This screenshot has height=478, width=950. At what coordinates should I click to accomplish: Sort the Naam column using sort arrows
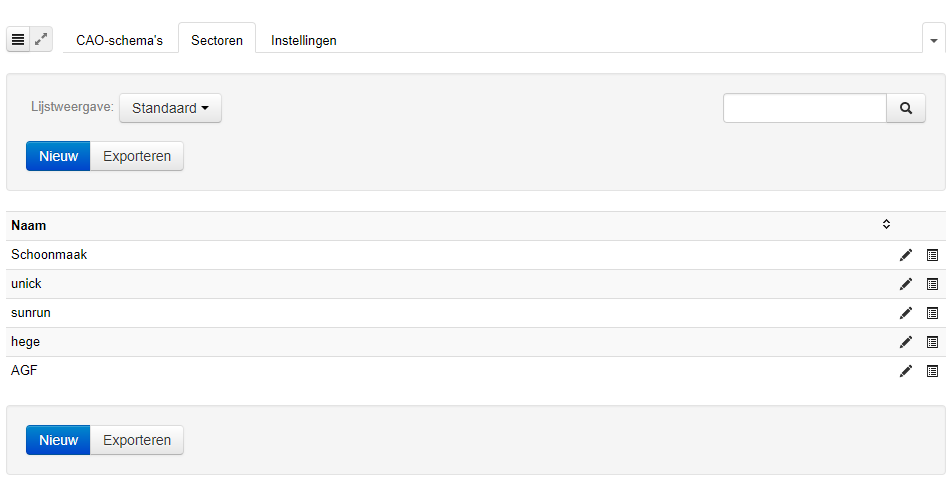pos(886,224)
